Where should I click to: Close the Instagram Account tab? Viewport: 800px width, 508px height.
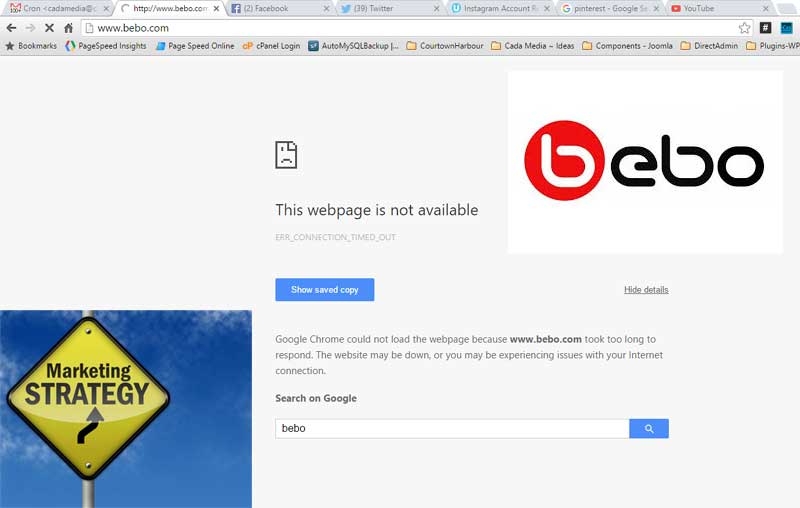546,8
